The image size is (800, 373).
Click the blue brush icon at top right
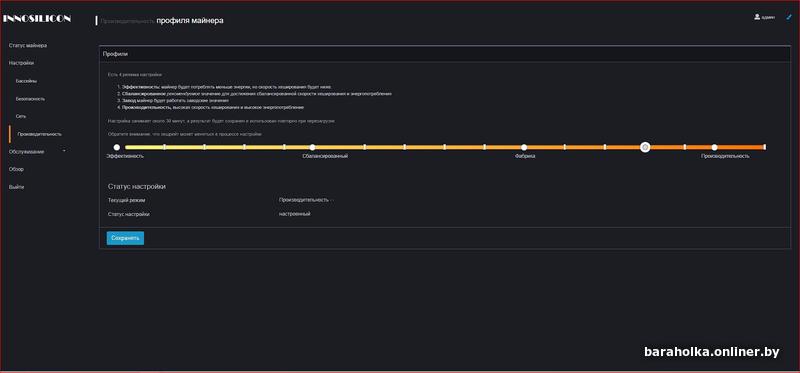789,16
